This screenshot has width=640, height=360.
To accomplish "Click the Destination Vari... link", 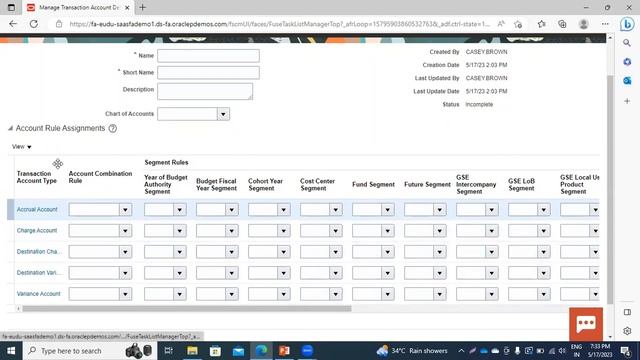I will 38,273.
